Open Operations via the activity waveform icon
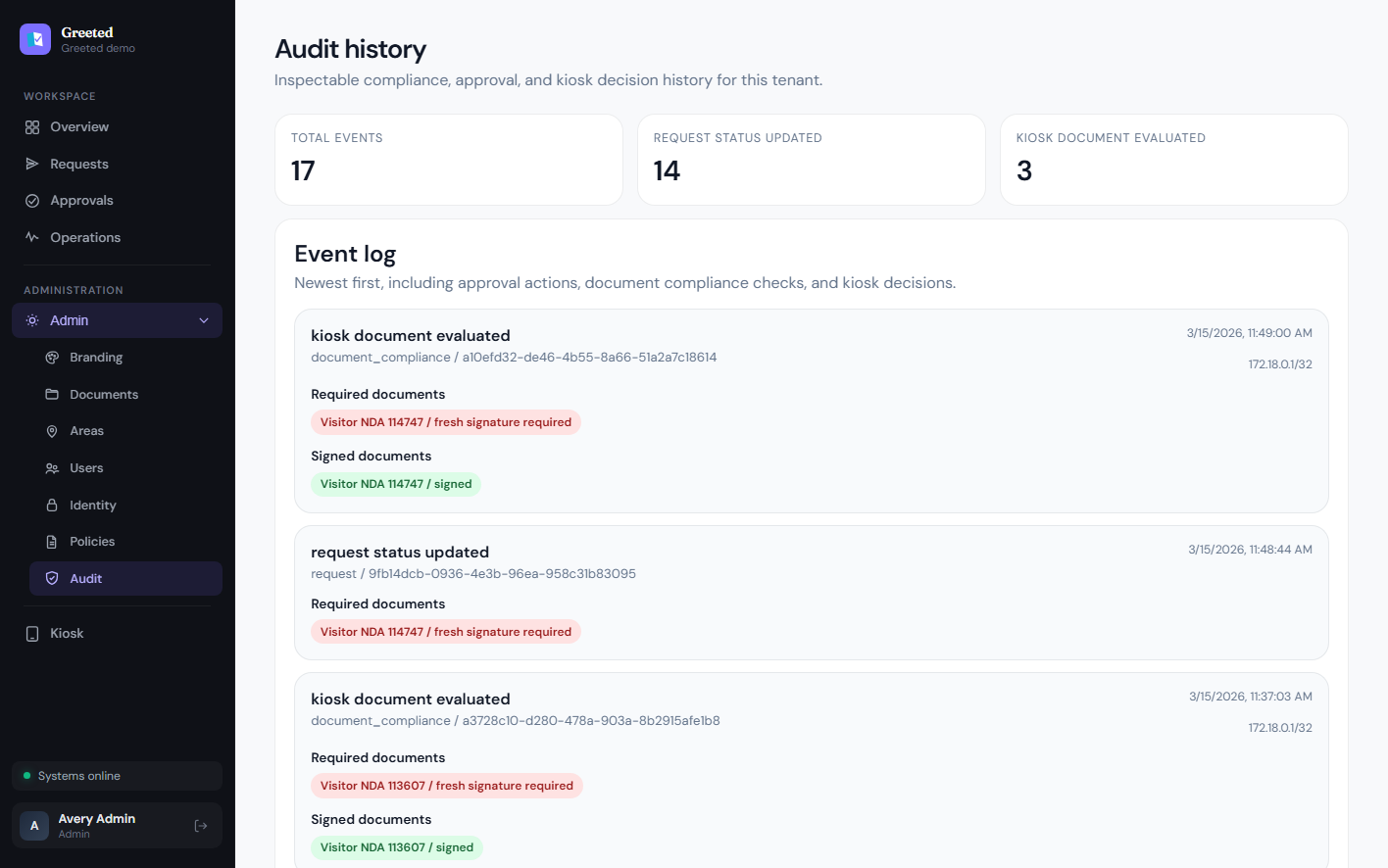This screenshot has height=868, width=1388. click(32, 237)
